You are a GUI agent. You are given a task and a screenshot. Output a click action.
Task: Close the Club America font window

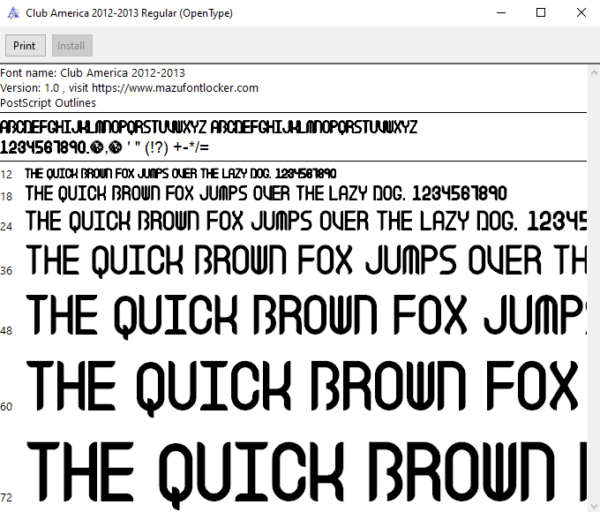pyautogui.click(x=581, y=13)
